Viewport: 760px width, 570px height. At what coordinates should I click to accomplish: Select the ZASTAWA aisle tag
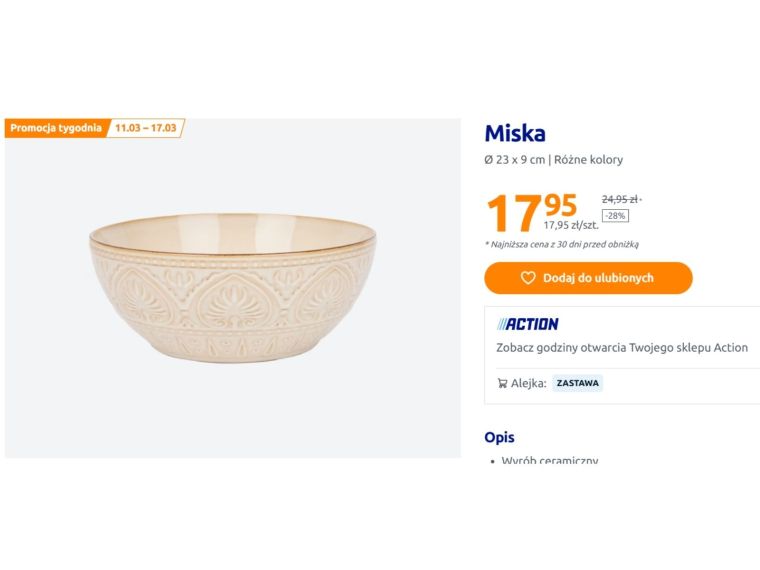[578, 383]
